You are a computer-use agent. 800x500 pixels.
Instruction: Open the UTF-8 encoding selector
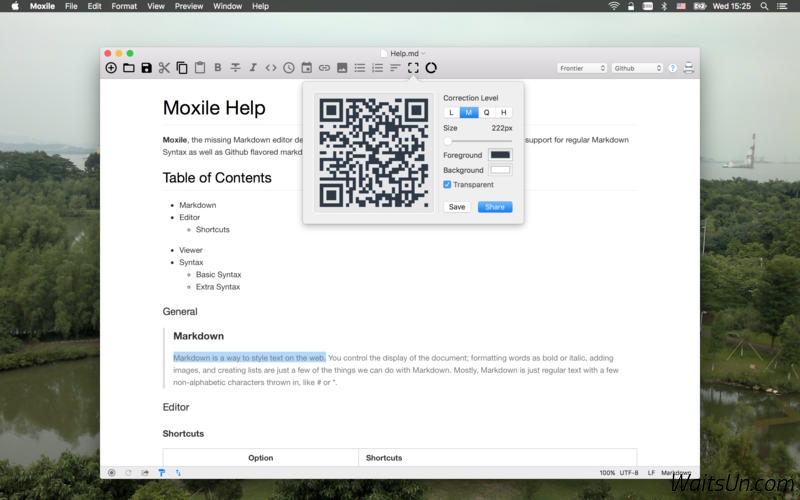[x=629, y=473]
